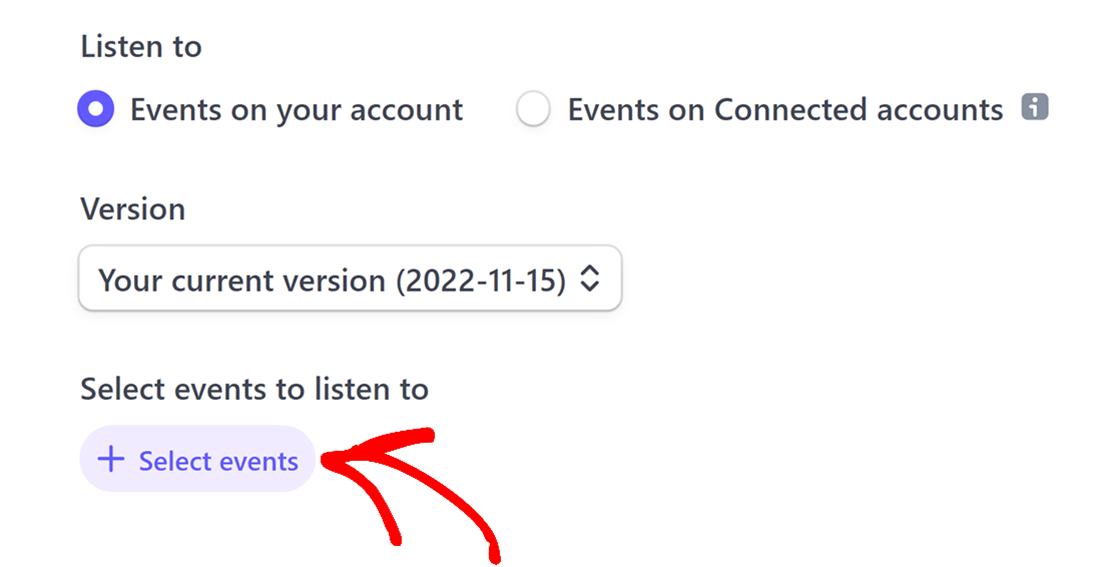The height and width of the screenshot is (567, 1116).
Task: Click the plus icon in Select events
Action: click(x=110, y=460)
